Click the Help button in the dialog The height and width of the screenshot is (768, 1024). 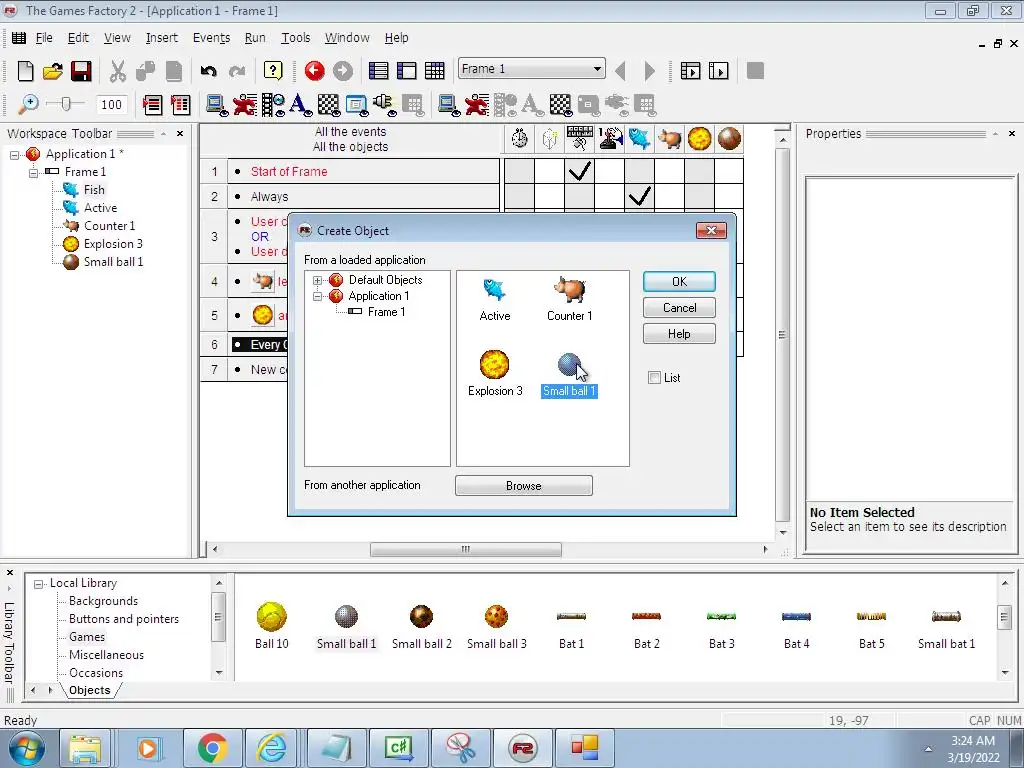click(x=679, y=334)
